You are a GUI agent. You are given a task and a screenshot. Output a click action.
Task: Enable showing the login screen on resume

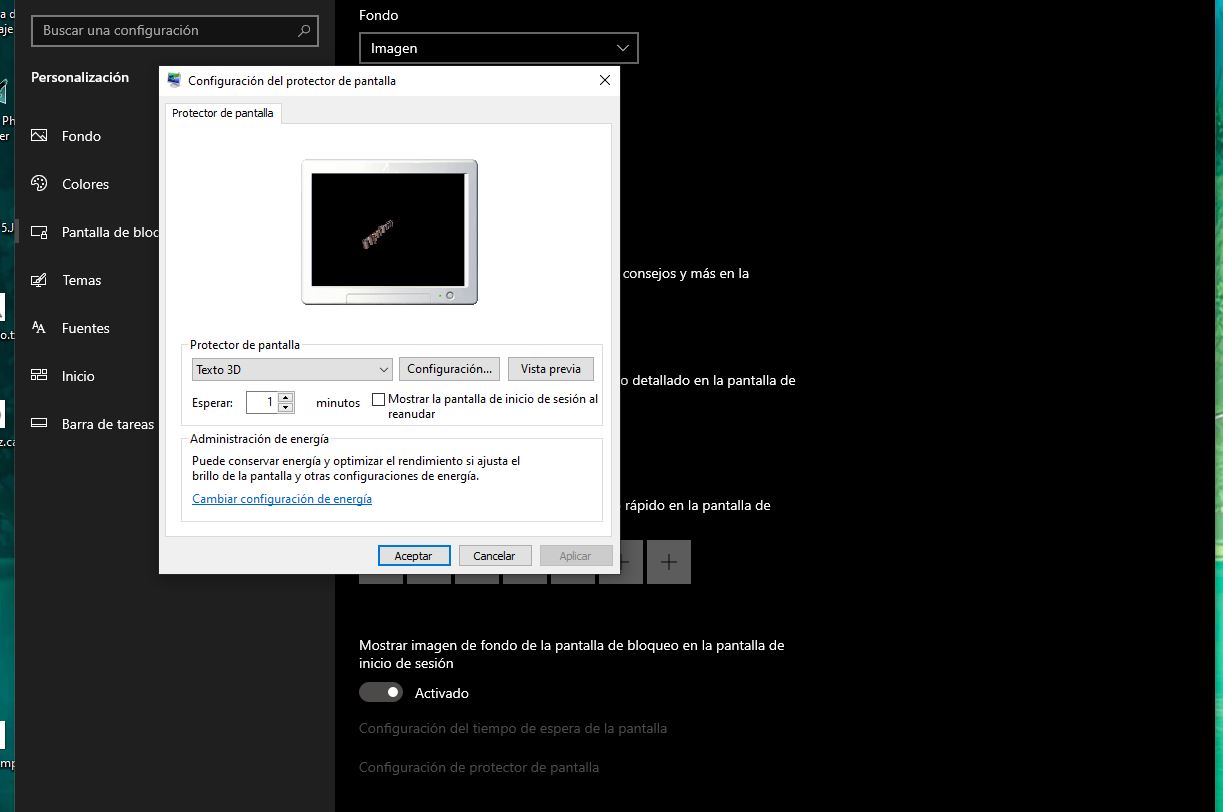coord(378,399)
